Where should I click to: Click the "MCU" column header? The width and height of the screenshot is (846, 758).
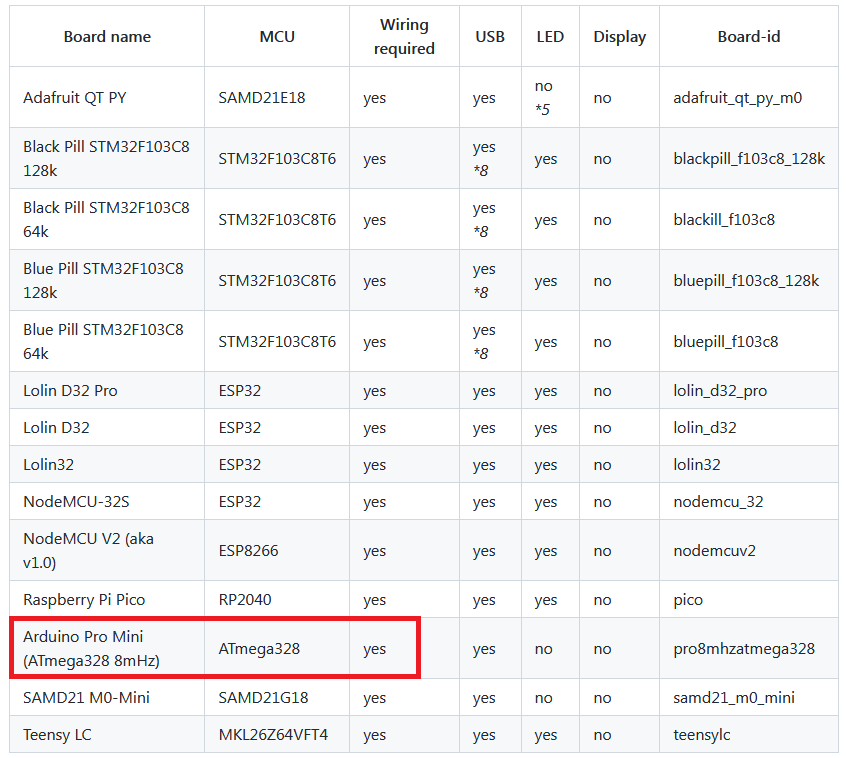(277, 37)
